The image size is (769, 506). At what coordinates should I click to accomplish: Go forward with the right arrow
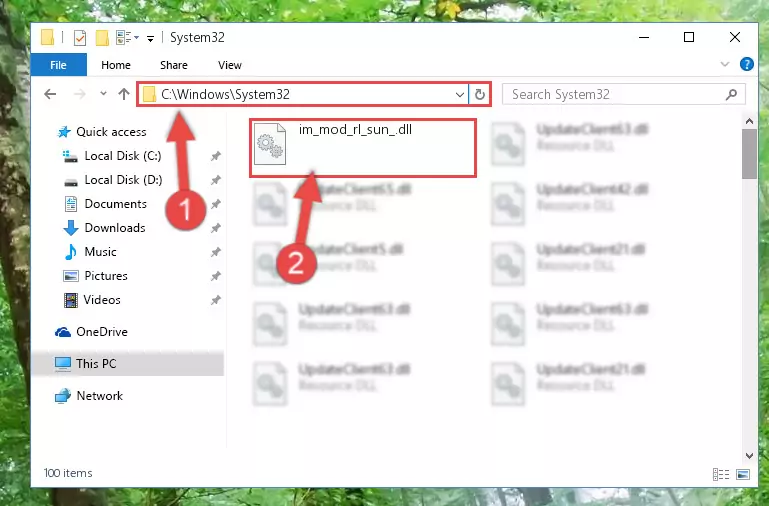point(79,94)
